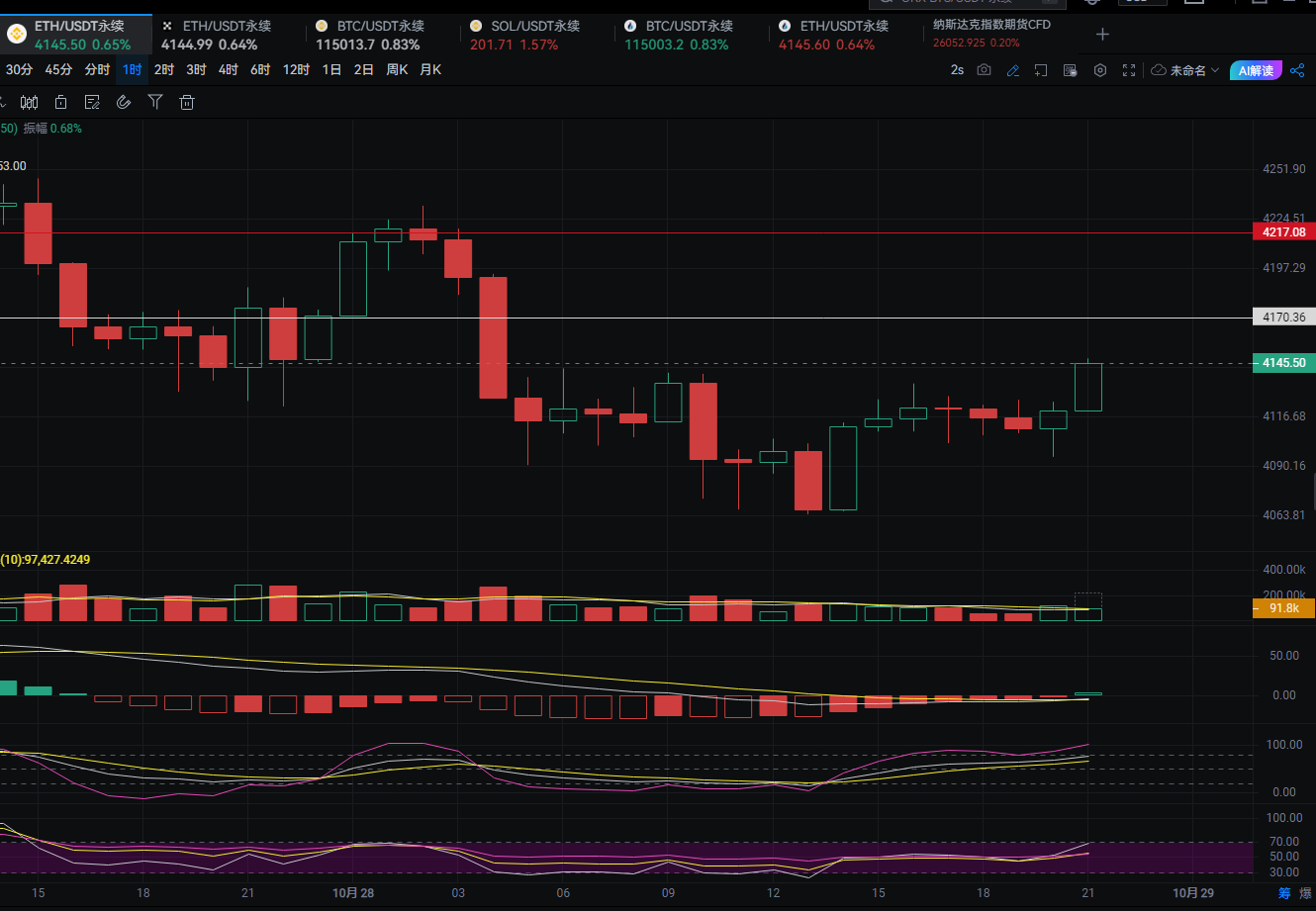Toggle the image hide indicator icon

coord(1070,70)
